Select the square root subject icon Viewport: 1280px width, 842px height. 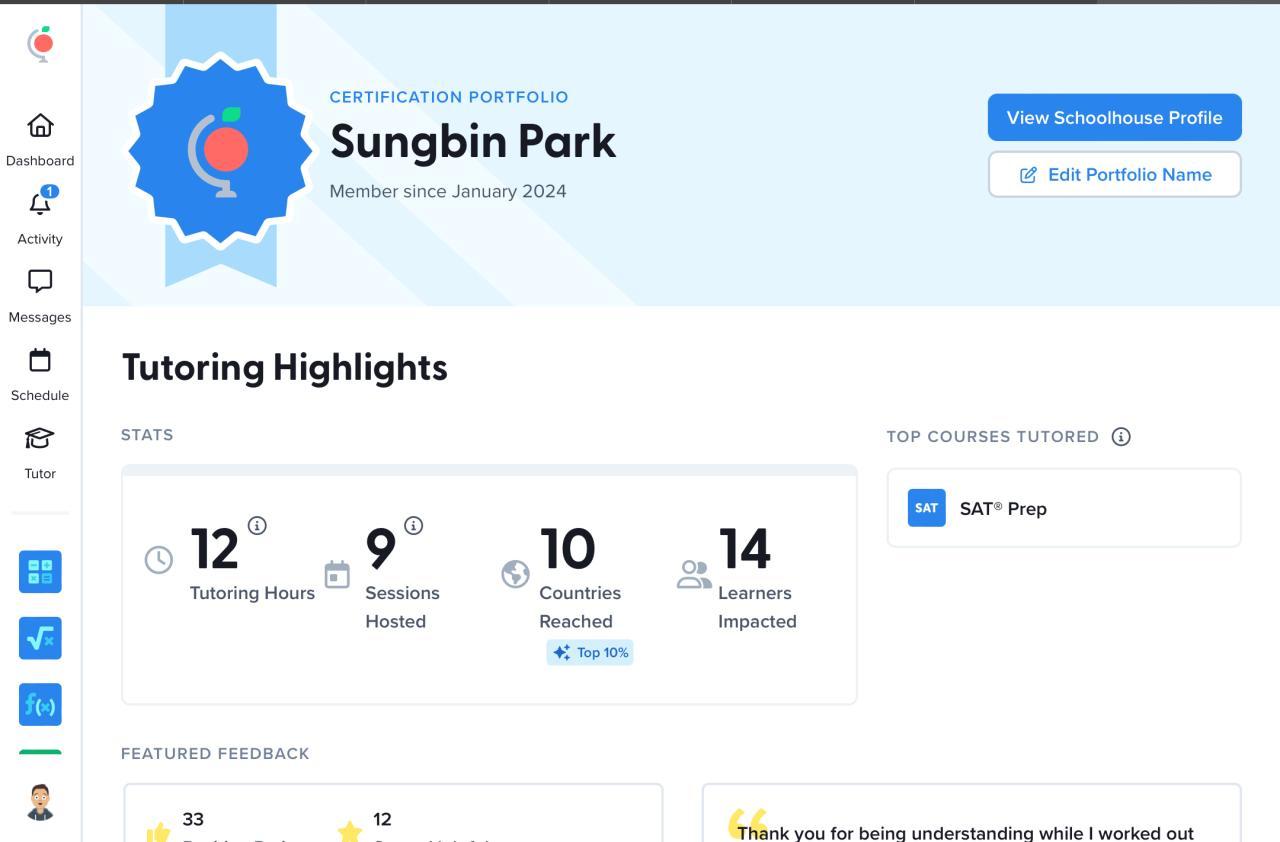40,638
